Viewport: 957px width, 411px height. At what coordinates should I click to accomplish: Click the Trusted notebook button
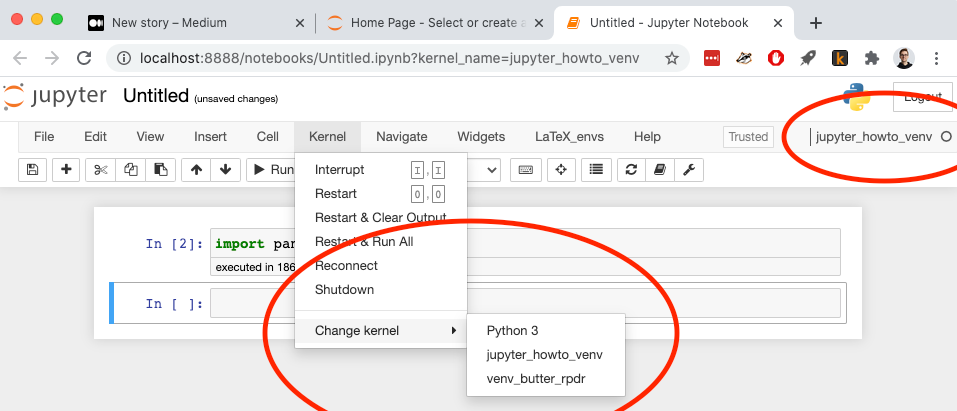coord(748,137)
